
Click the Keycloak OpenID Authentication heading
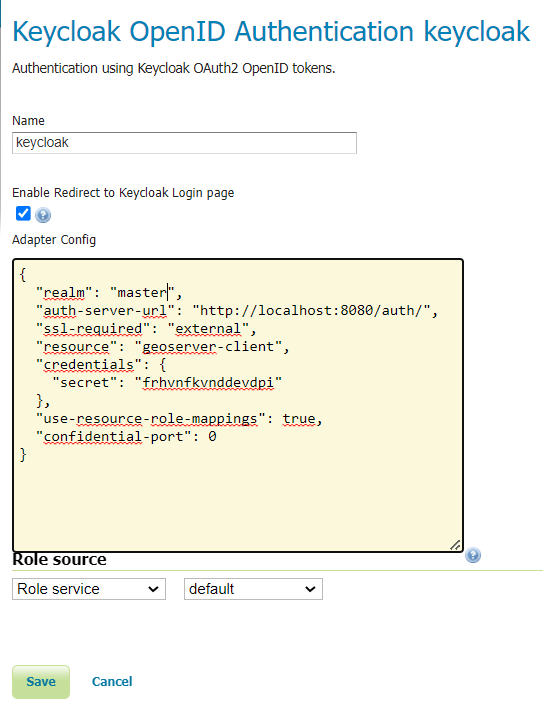271,32
